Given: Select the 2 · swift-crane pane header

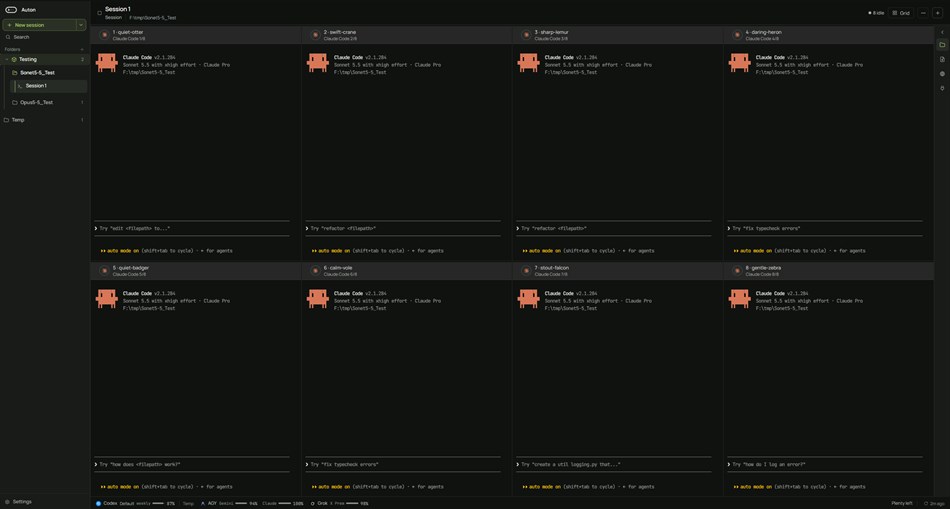Looking at the screenshot, I should point(407,35).
